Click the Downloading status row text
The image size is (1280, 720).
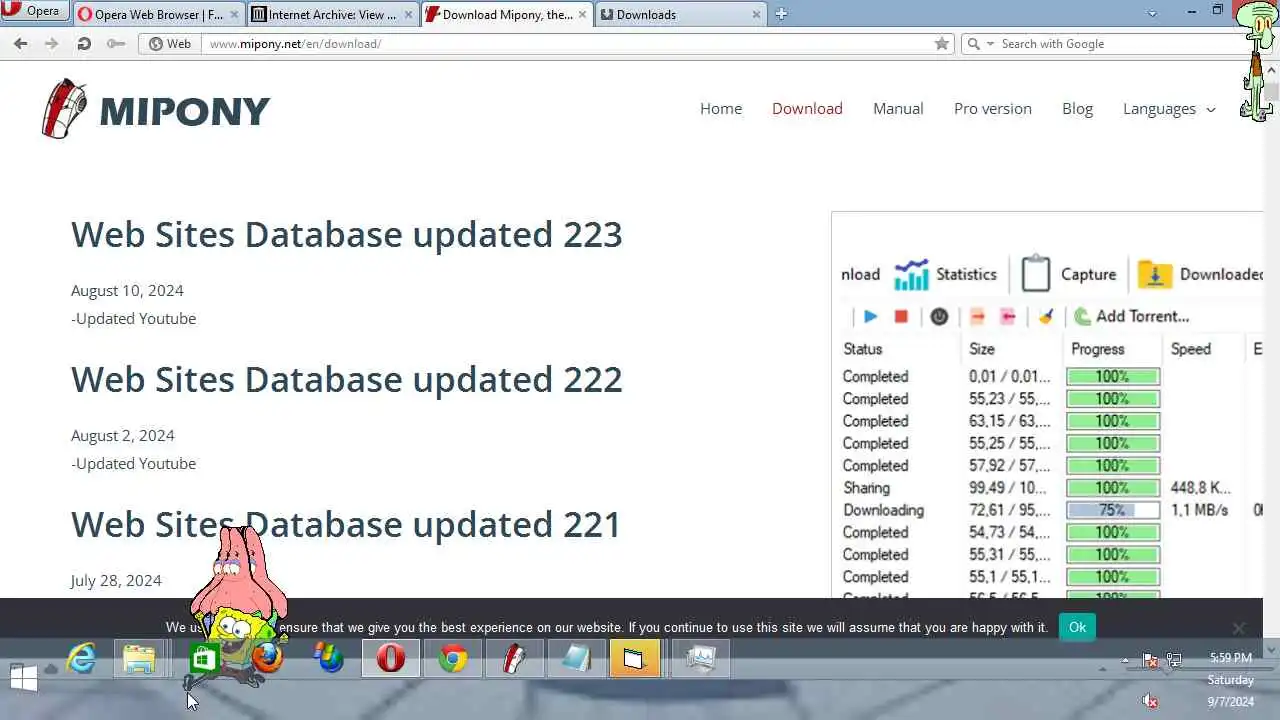(884, 510)
